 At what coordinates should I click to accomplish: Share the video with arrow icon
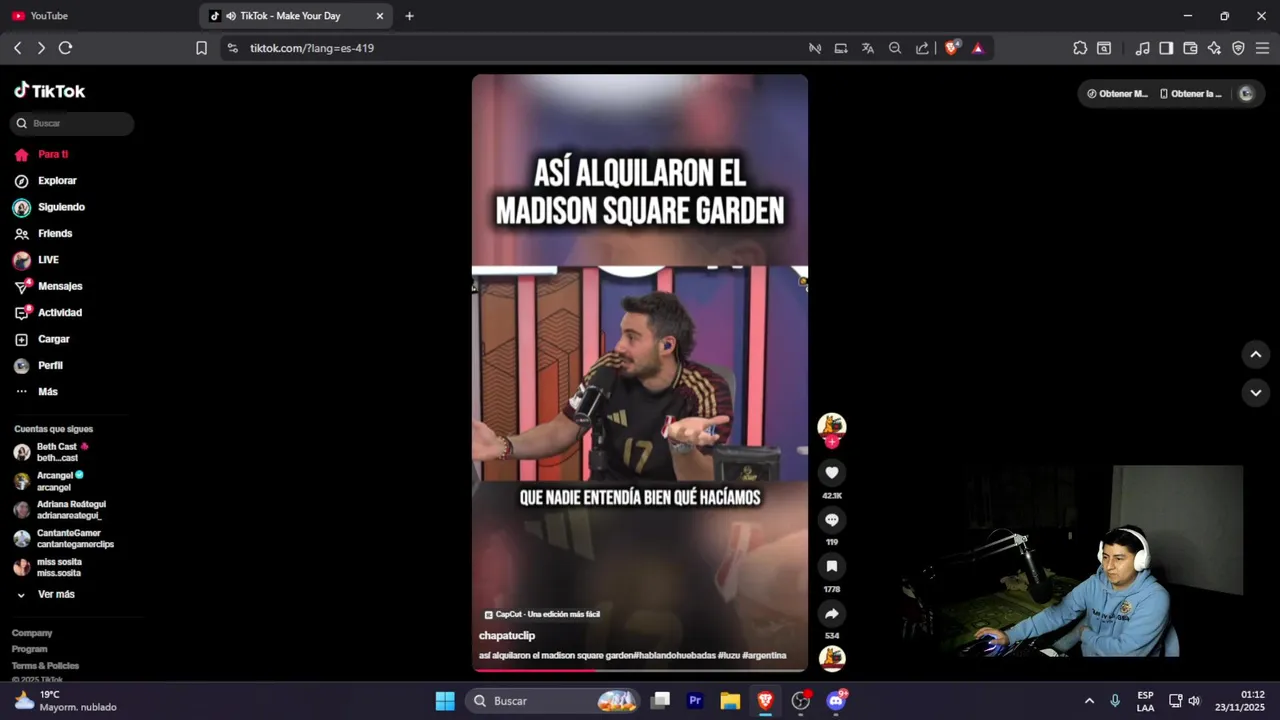(832, 613)
